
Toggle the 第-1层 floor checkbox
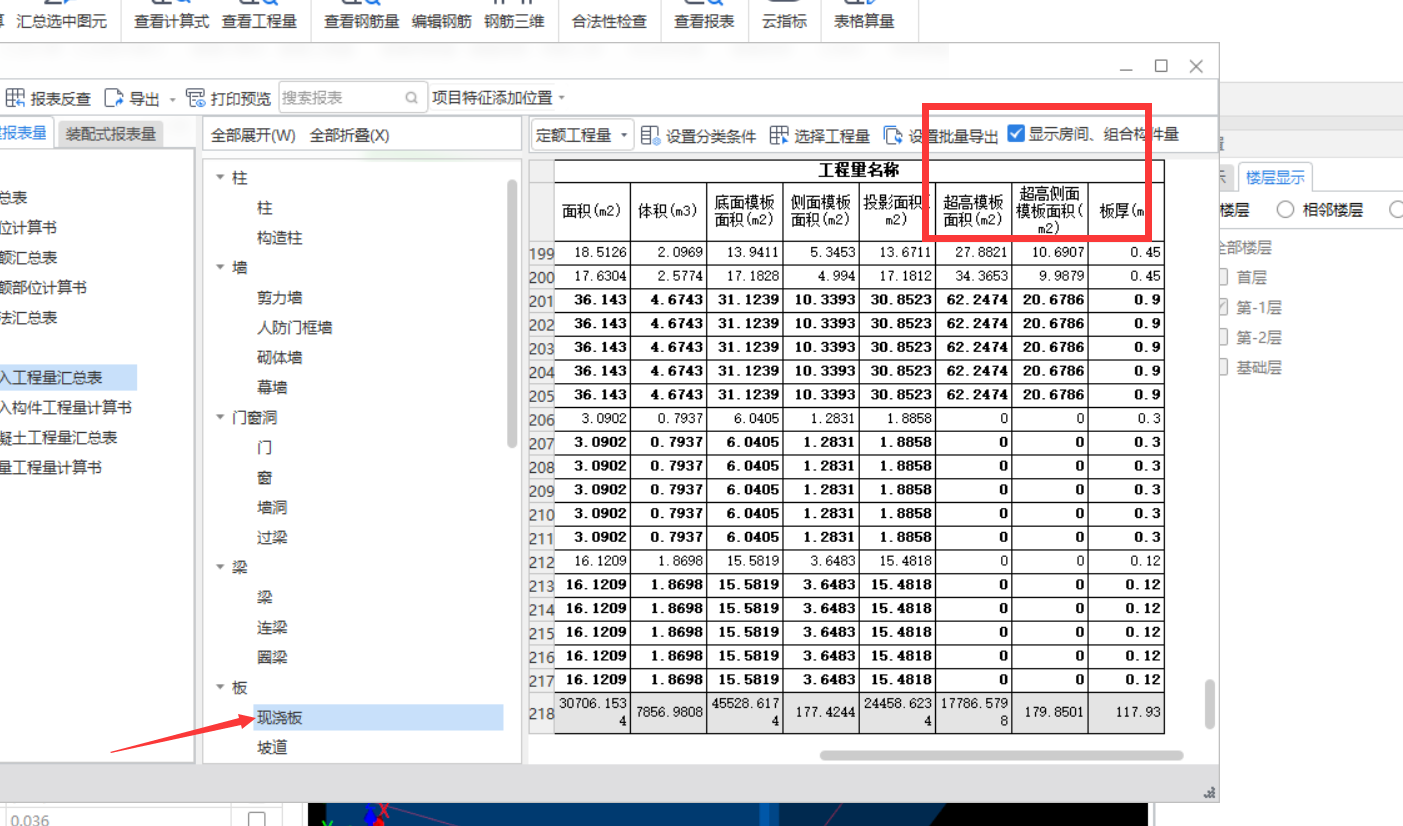[1222, 308]
